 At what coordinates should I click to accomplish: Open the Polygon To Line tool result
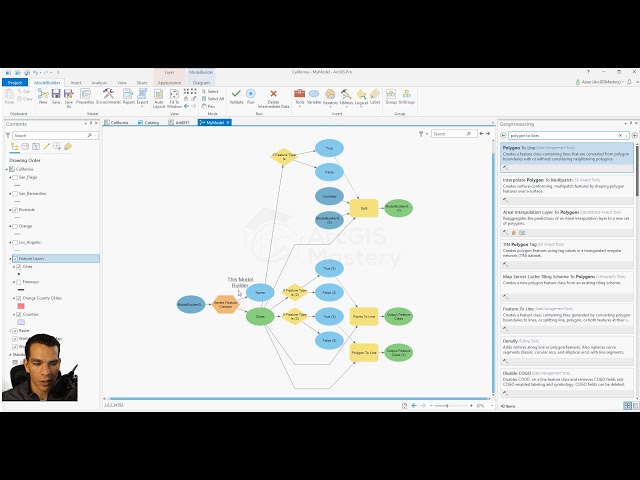coord(567,157)
